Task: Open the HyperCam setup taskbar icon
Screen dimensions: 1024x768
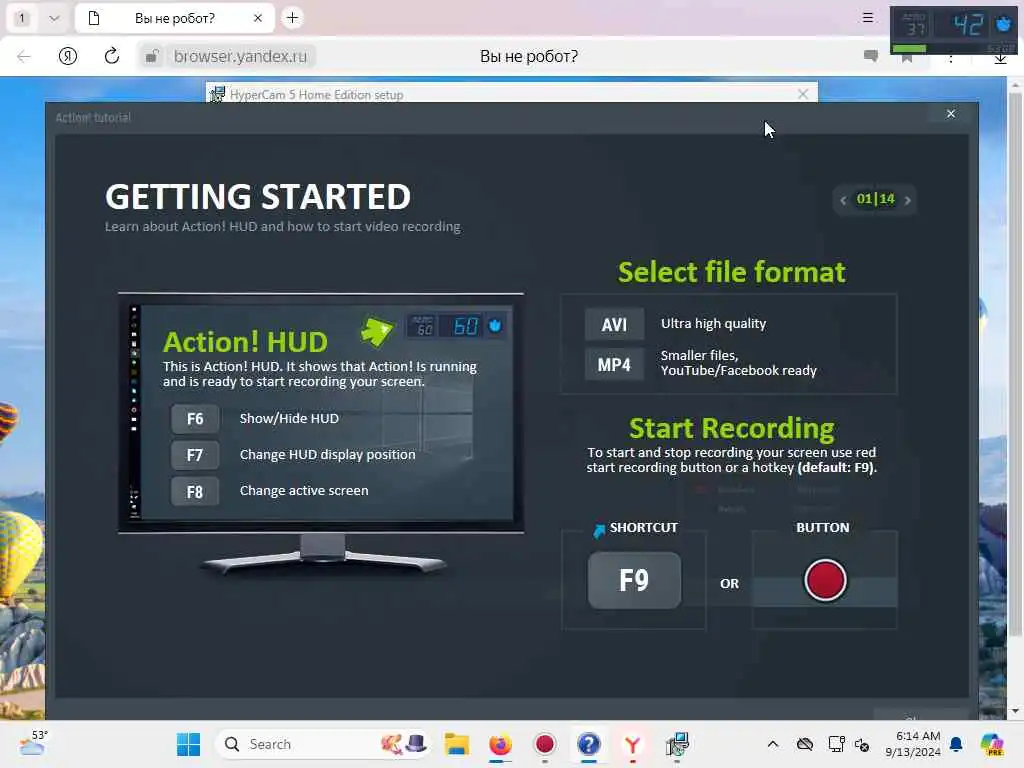Action: pos(677,744)
